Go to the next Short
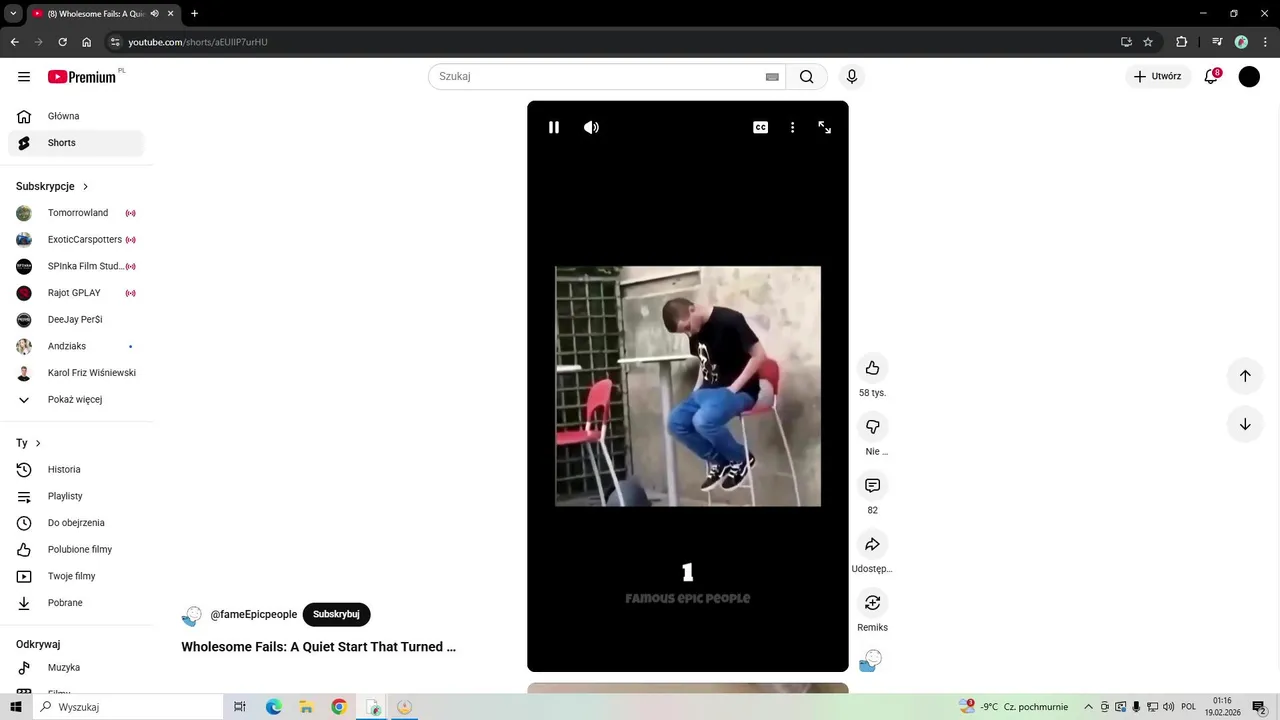Image resolution: width=1280 pixels, height=720 pixels. click(x=1245, y=424)
